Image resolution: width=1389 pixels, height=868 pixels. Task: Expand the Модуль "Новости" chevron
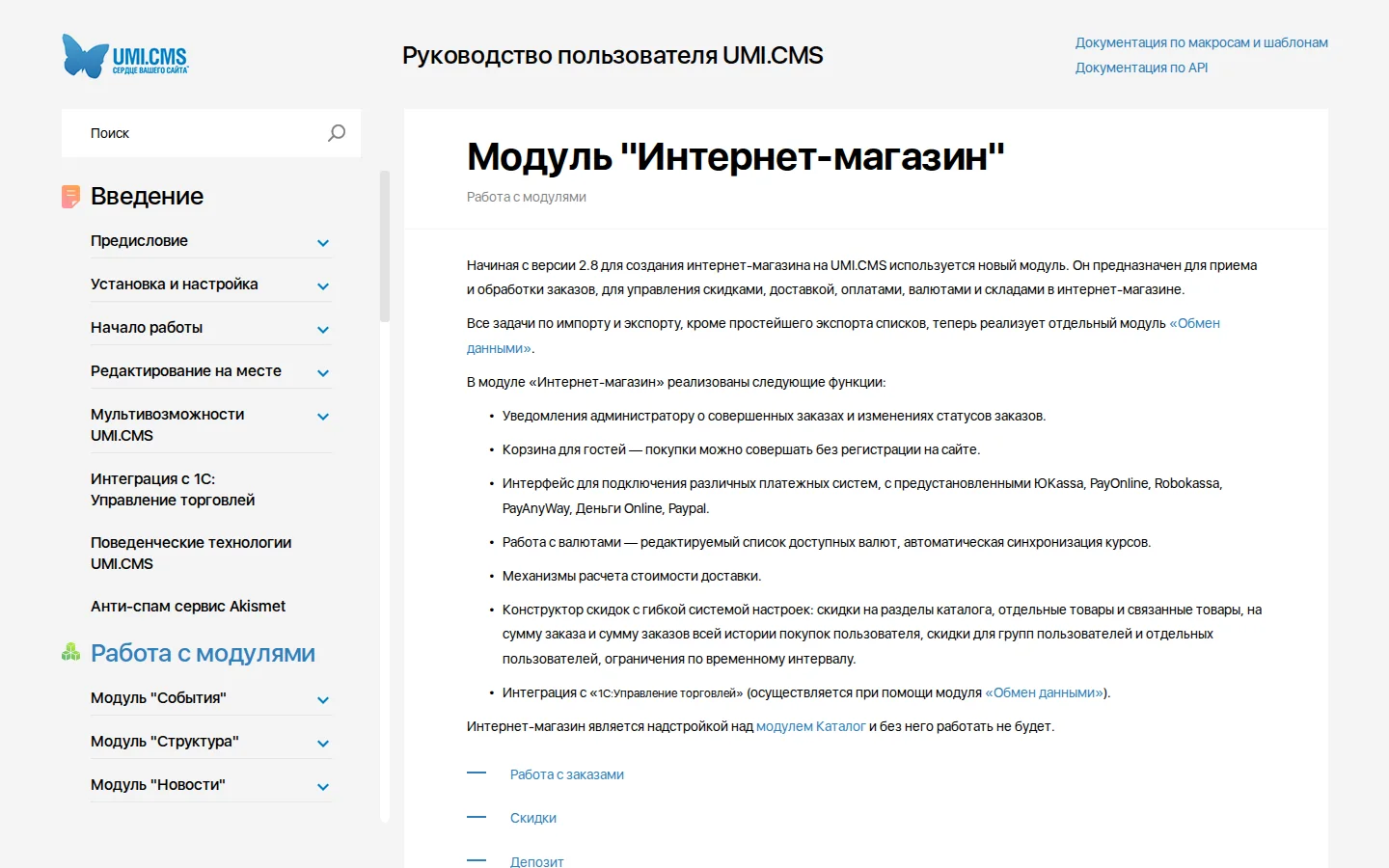tap(323, 787)
